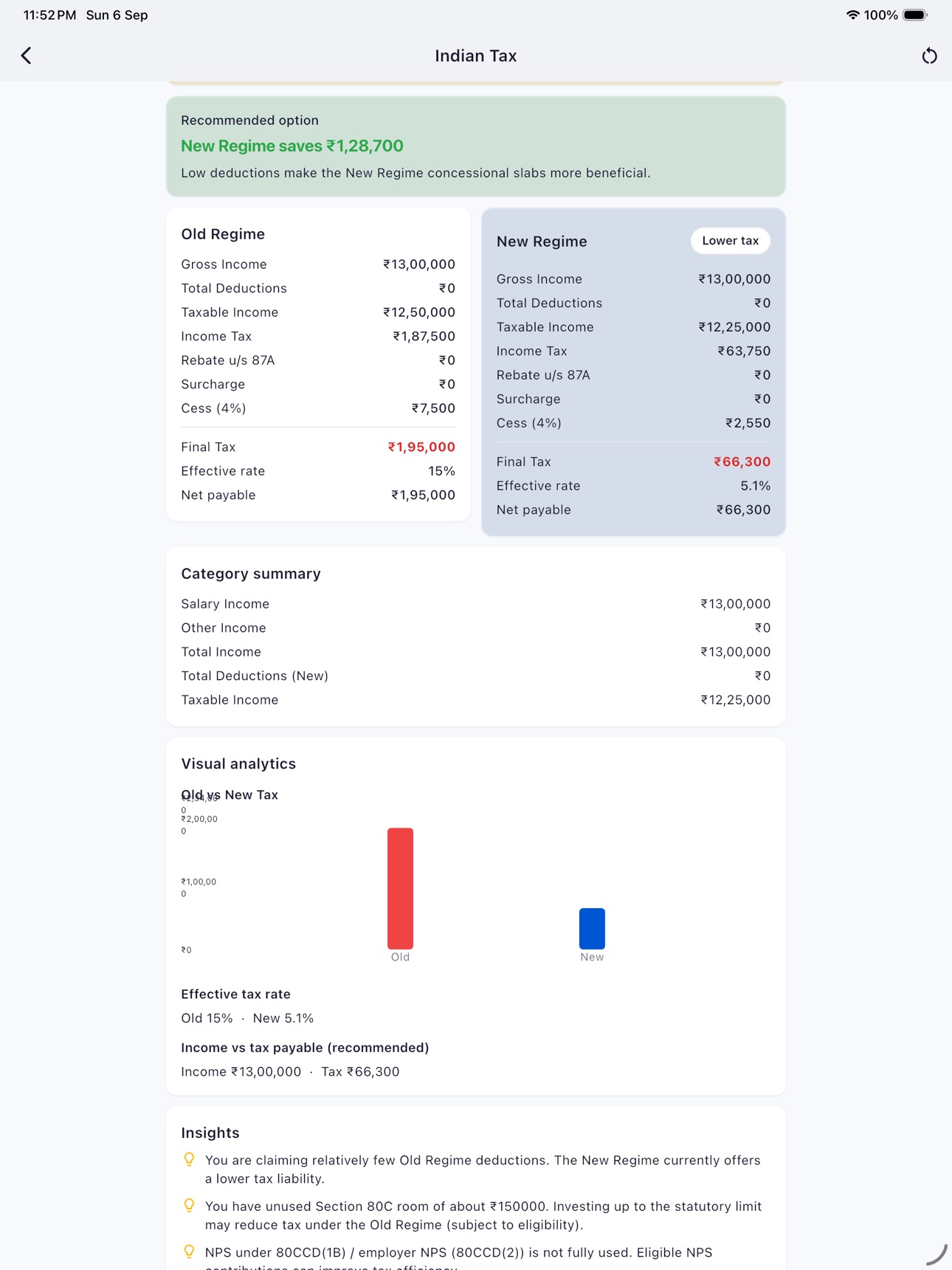Tap Old Regime Net payable ₹1,95,000
952x1270 pixels.
(423, 495)
